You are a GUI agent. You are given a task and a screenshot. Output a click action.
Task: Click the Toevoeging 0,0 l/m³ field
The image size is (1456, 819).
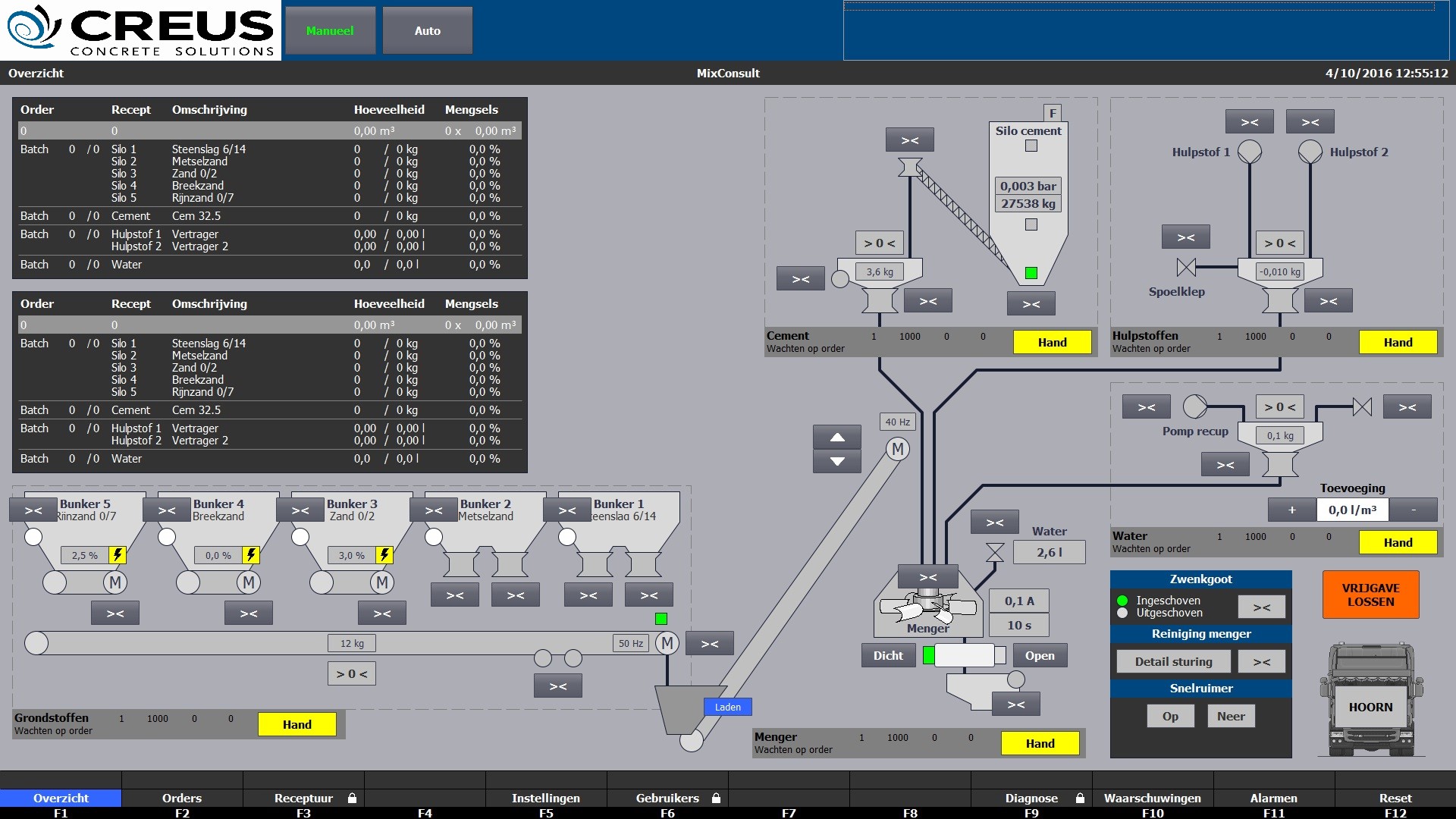pyautogui.click(x=1352, y=510)
